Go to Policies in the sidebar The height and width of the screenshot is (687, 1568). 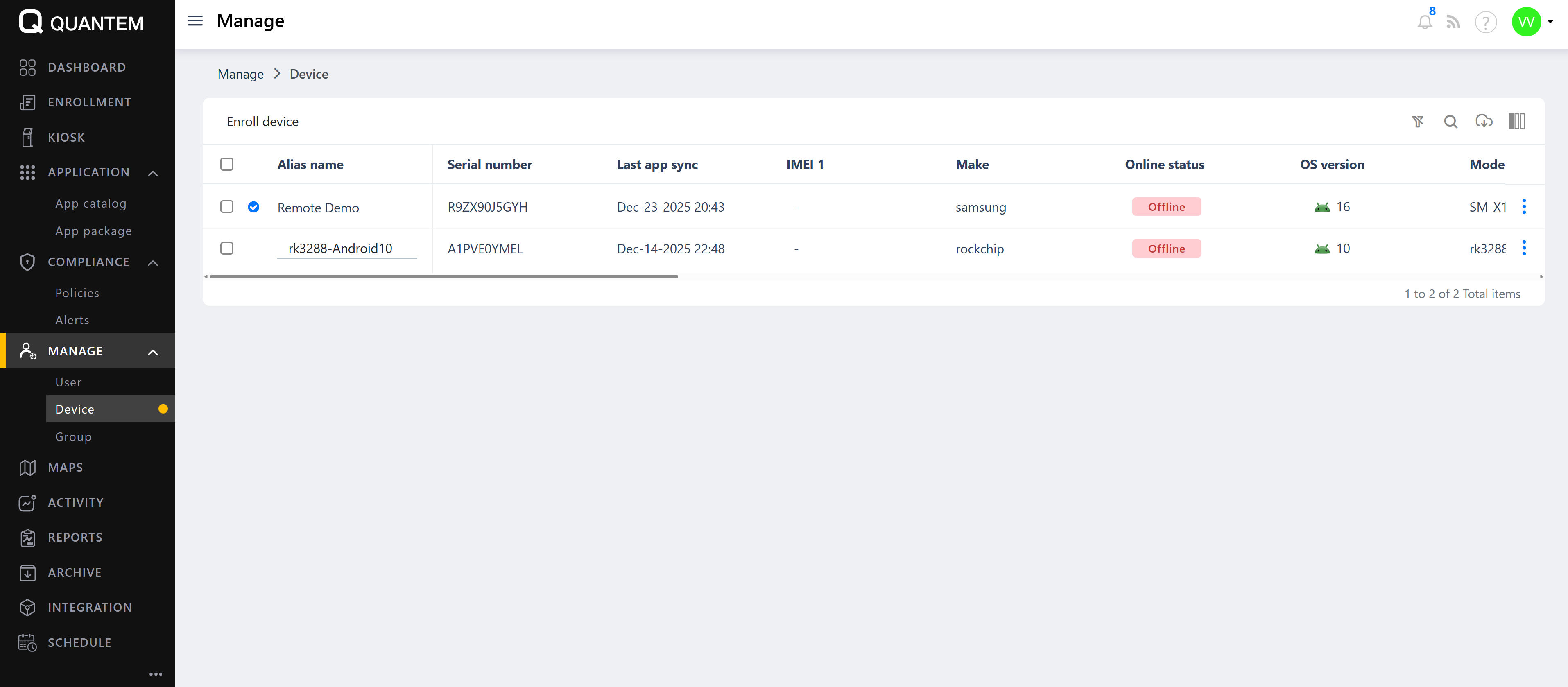point(77,293)
